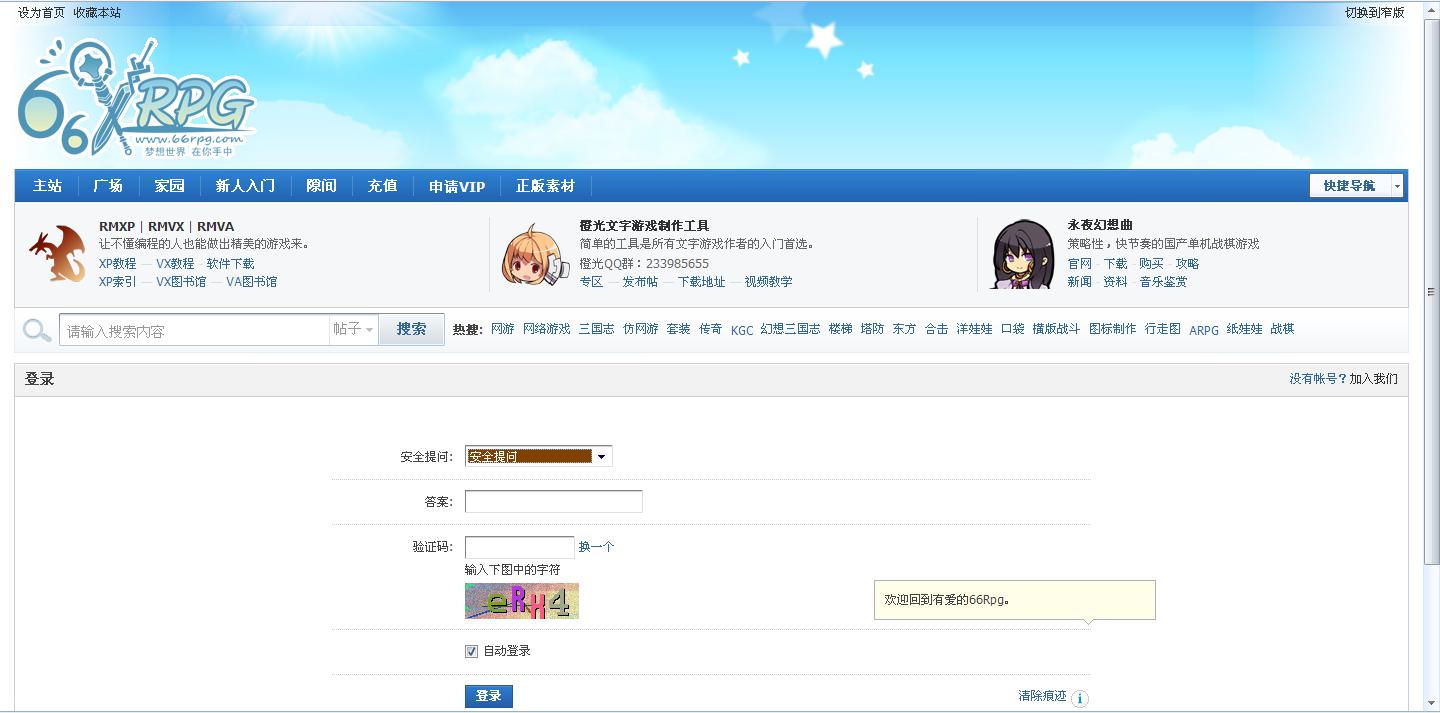Click the 验证码 input field
The width and height of the screenshot is (1440, 713).
click(x=519, y=547)
